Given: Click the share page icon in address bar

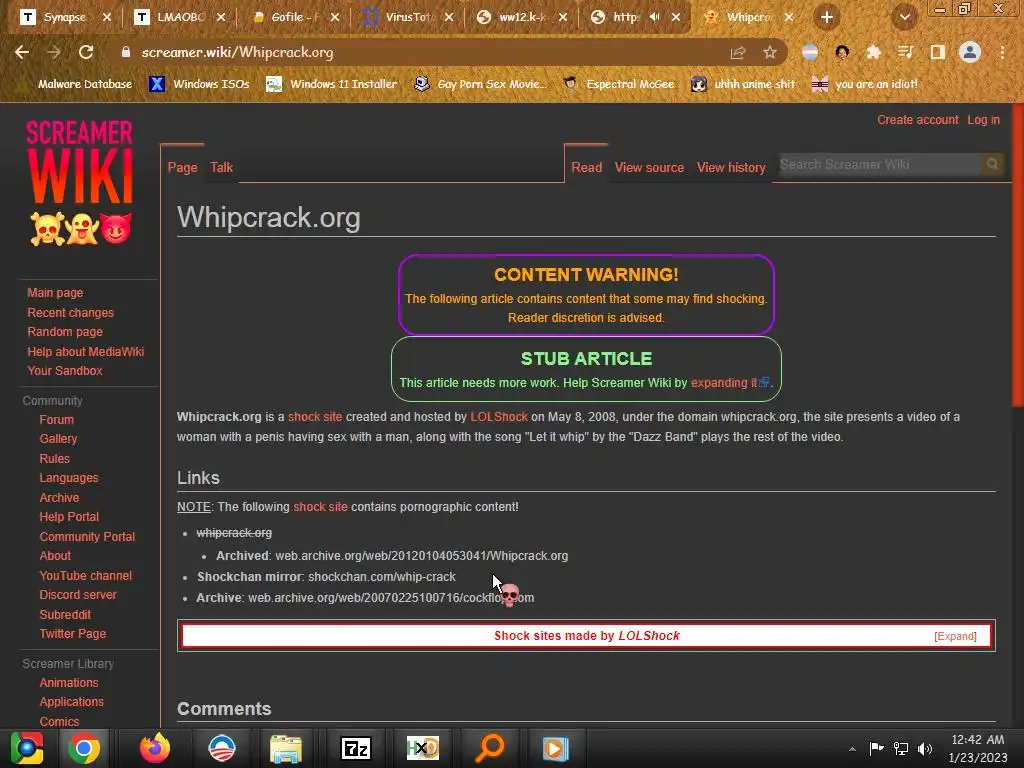Looking at the screenshot, I should tap(738, 53).
